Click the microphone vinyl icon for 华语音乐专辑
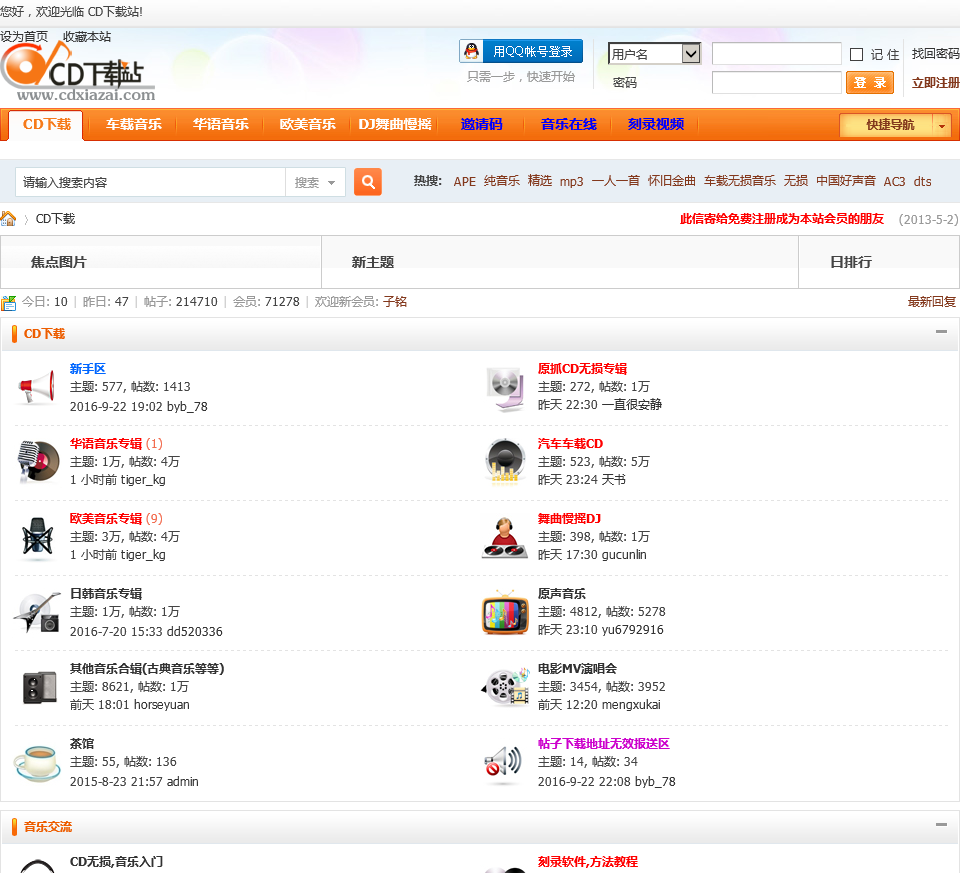This screenshot has width=960, height=873. pos(37,461)
